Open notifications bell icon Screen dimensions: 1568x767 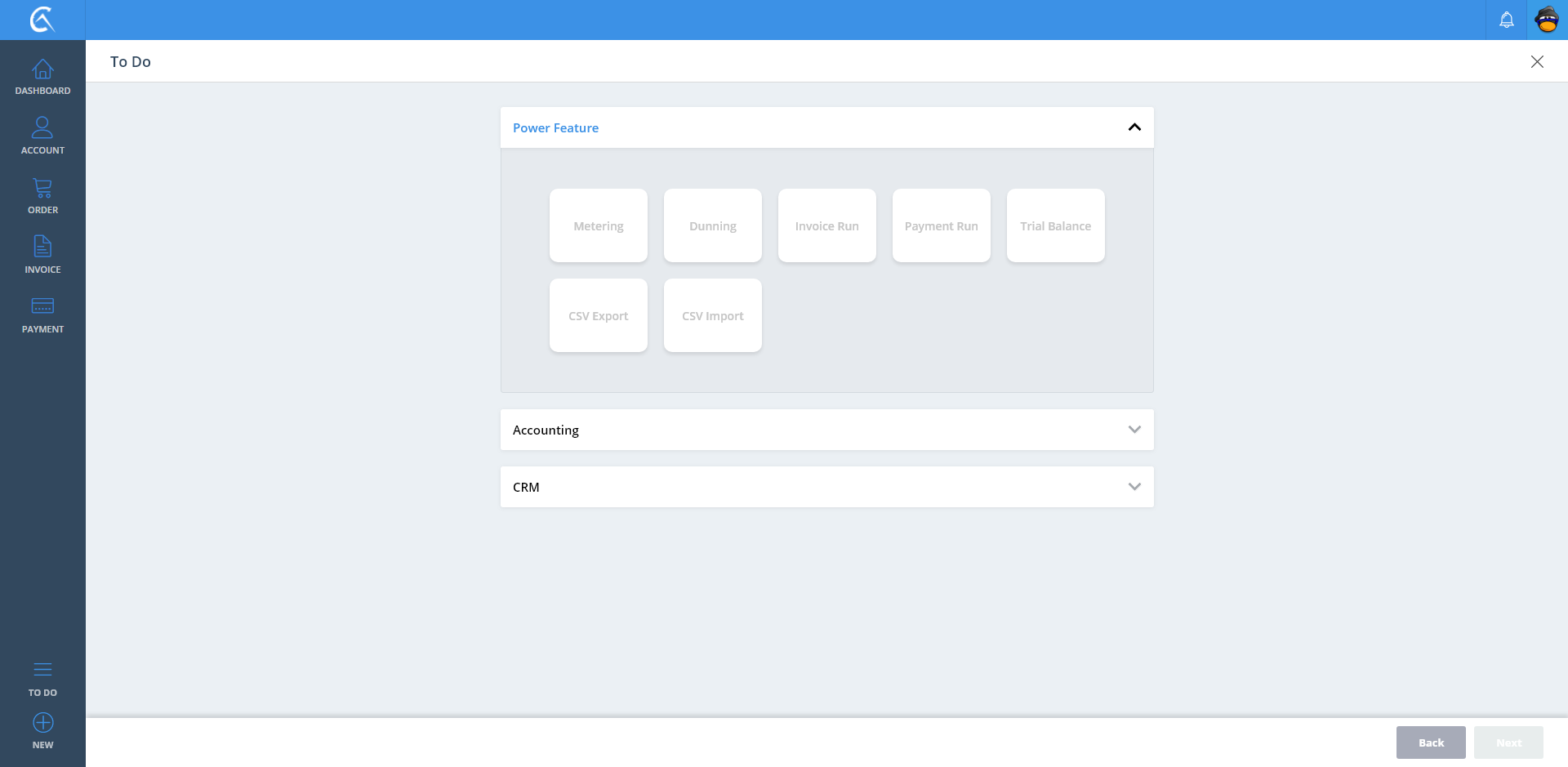[x=1506, y=20]
